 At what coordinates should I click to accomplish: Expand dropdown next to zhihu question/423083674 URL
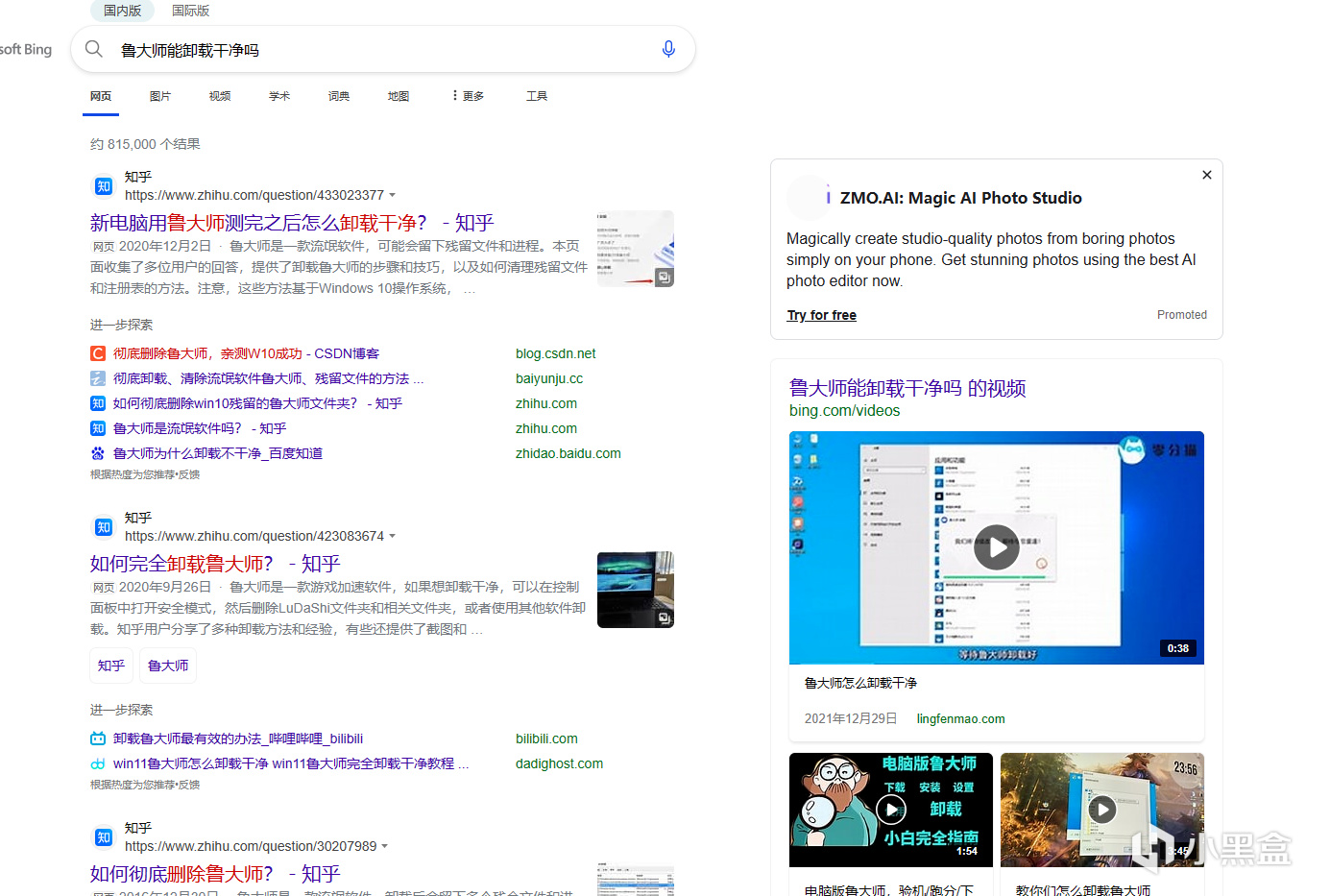pyautogui.click(x=392, y=537)
